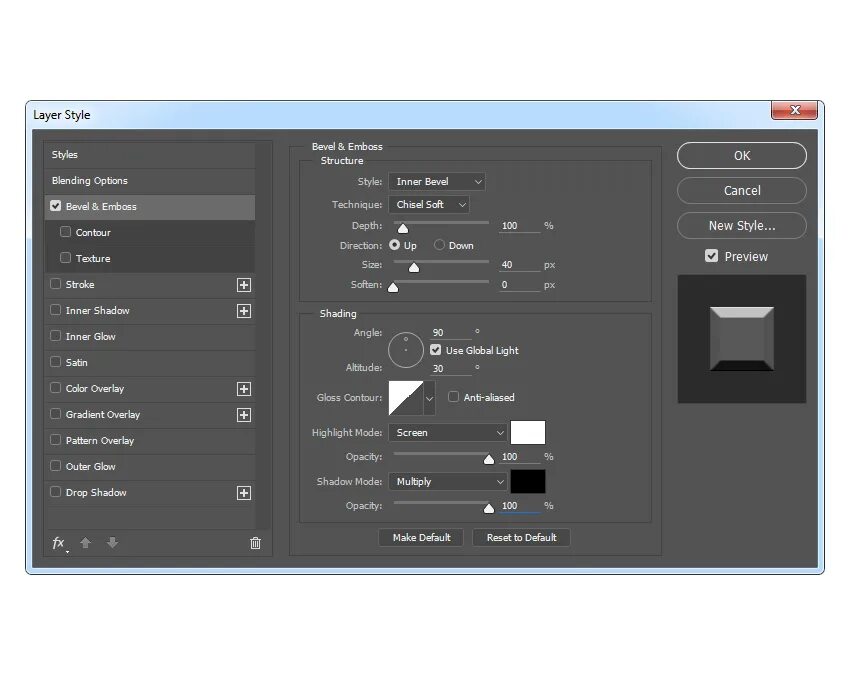Open the Styles section
This screenshot has height=675, width=850.
click(x=150, y=155)
